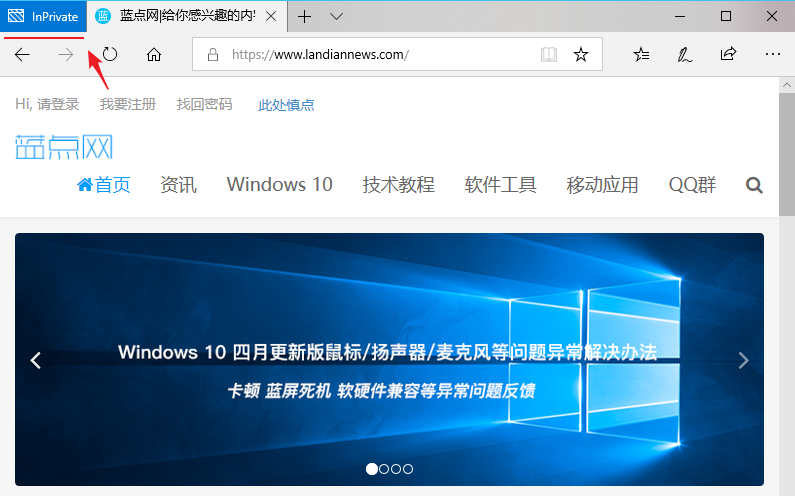The height and width of the screenshot is (496, 795).
Task: Close the 蓝点网 tab
Action: click(x=271, y=17)
